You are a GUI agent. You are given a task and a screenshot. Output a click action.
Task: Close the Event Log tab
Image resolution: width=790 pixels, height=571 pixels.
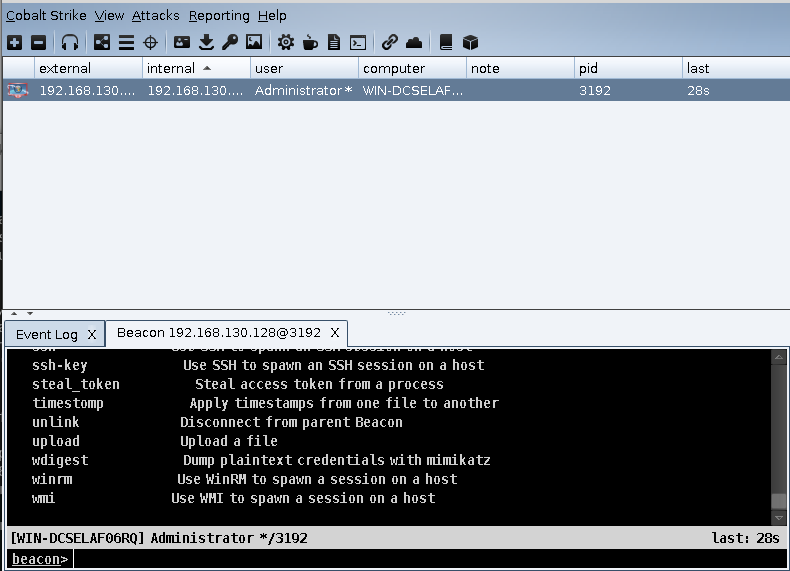point(92,335)
